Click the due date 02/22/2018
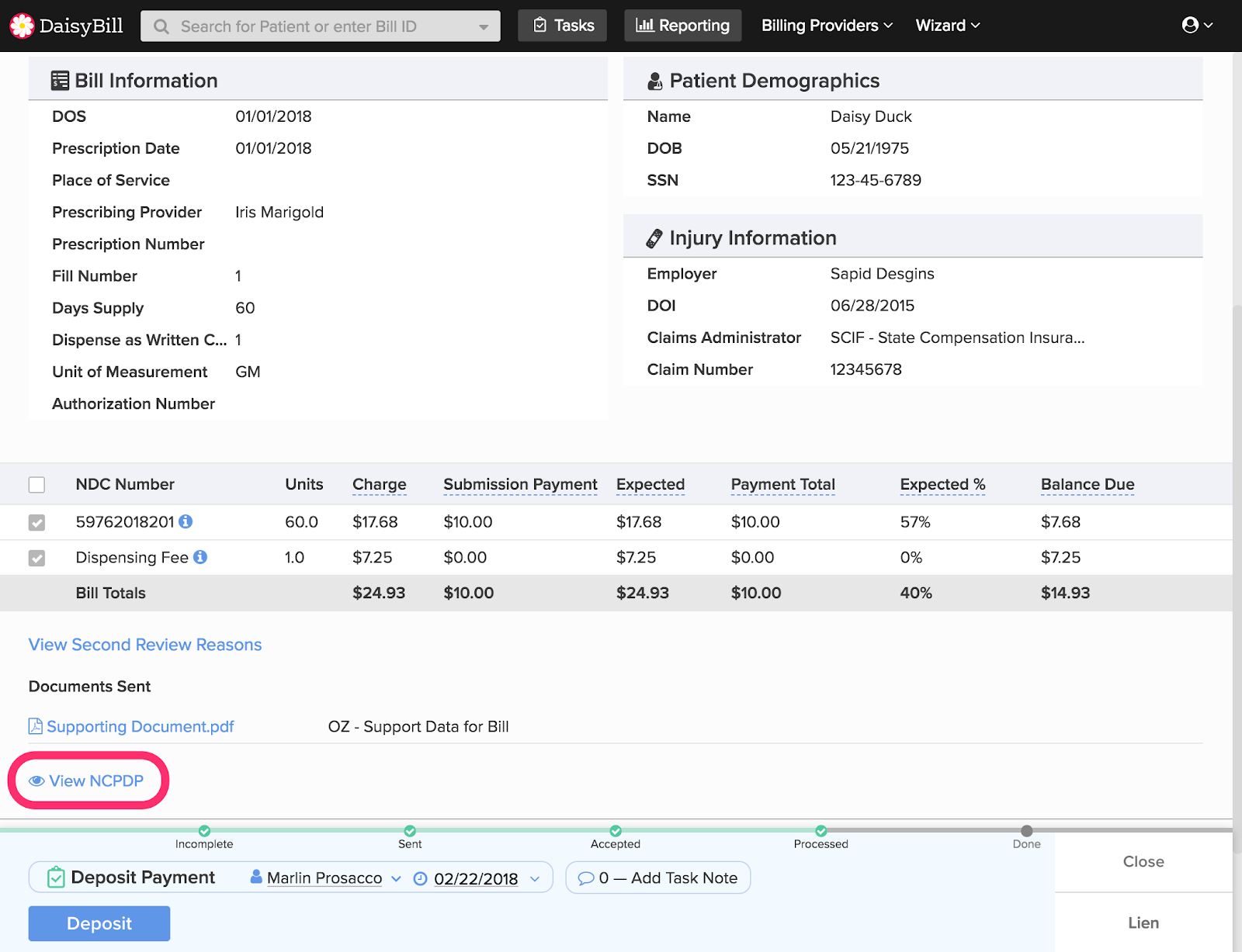 click(x=476, y=879)
